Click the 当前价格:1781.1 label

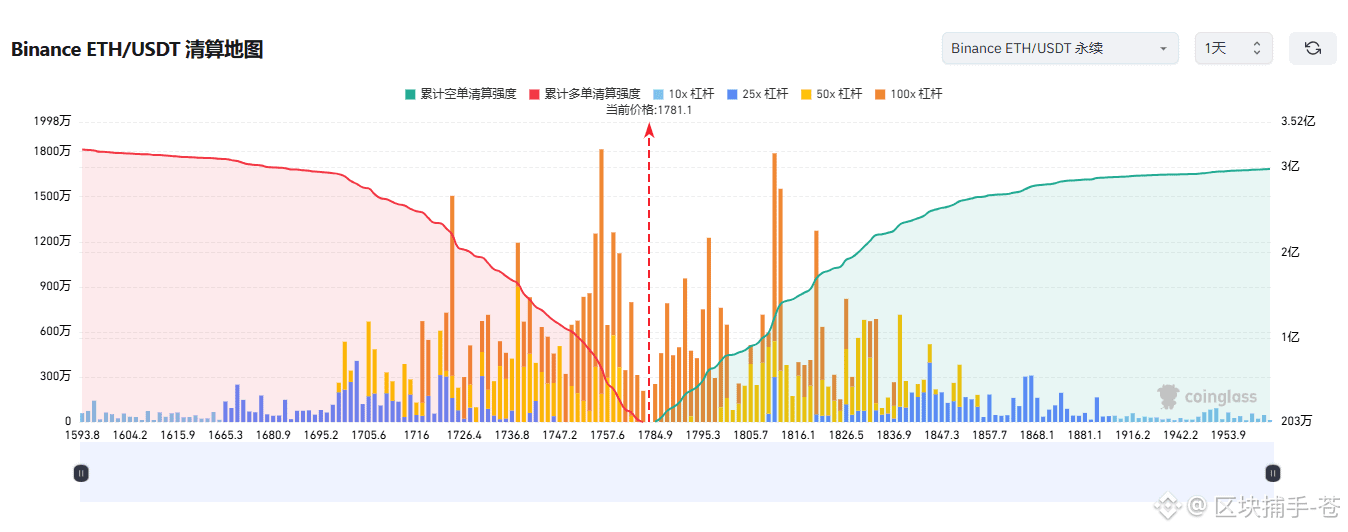[649, 110]
